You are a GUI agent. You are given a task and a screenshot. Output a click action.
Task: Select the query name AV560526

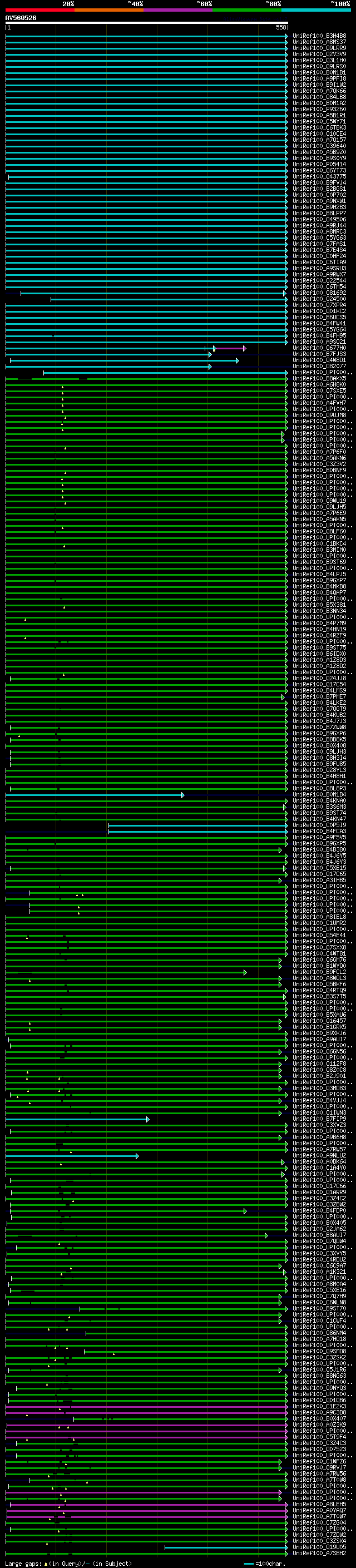pyautogui.click(x=21, y=18)
